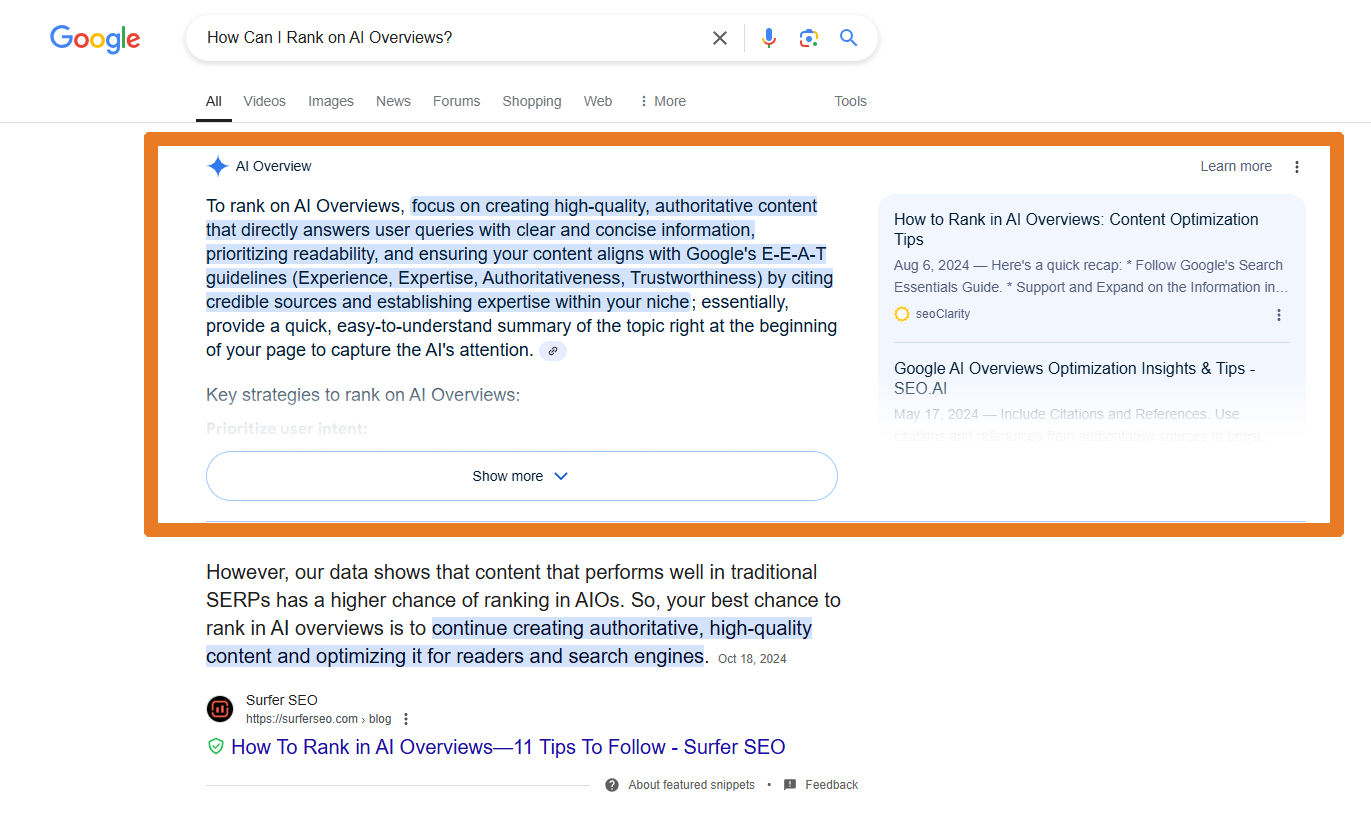The image size is (1371, 828).
Task: Click Learn more about AI Overview
Action: pos(1236,167)
